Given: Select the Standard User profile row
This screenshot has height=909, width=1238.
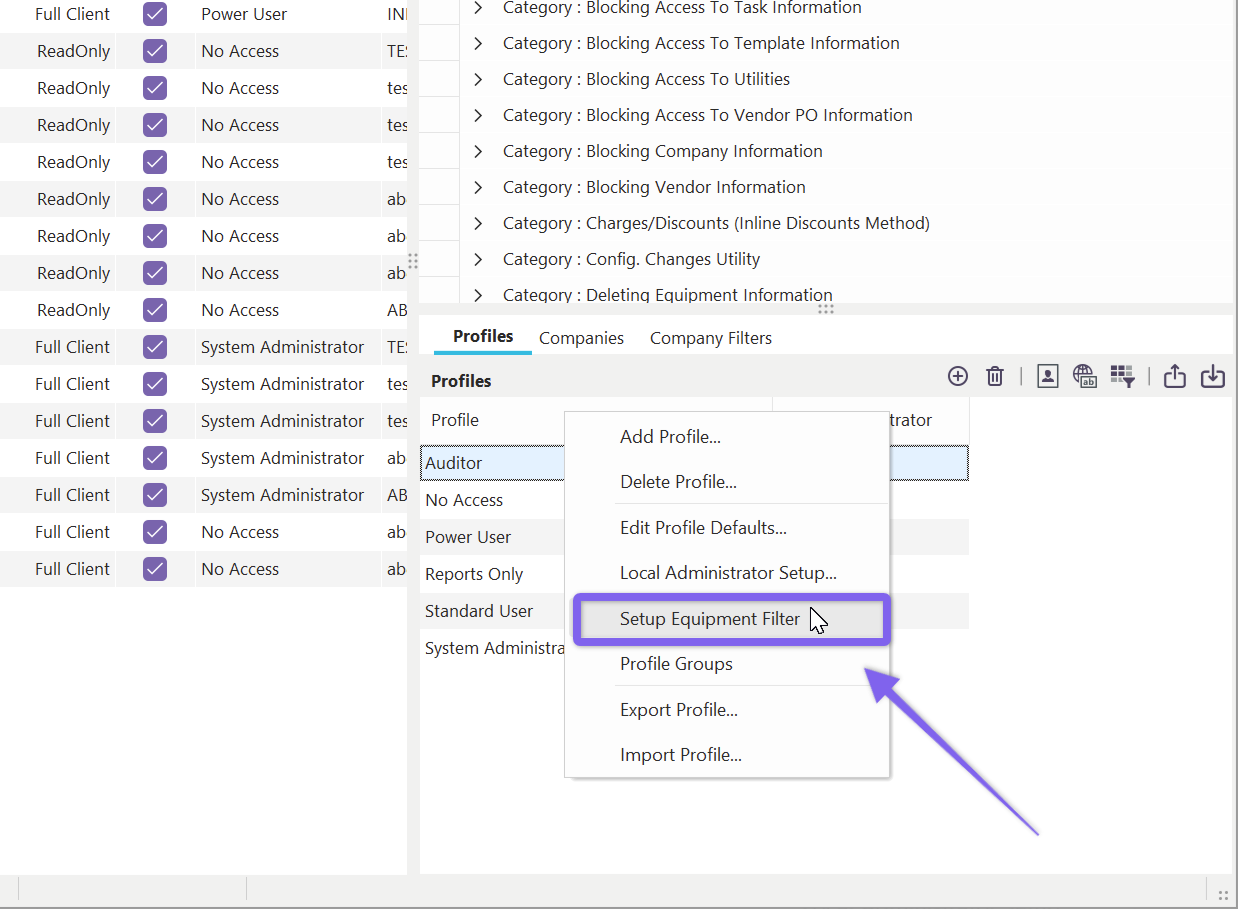Looking at the screenshot, I should click(x=479, y=611).
